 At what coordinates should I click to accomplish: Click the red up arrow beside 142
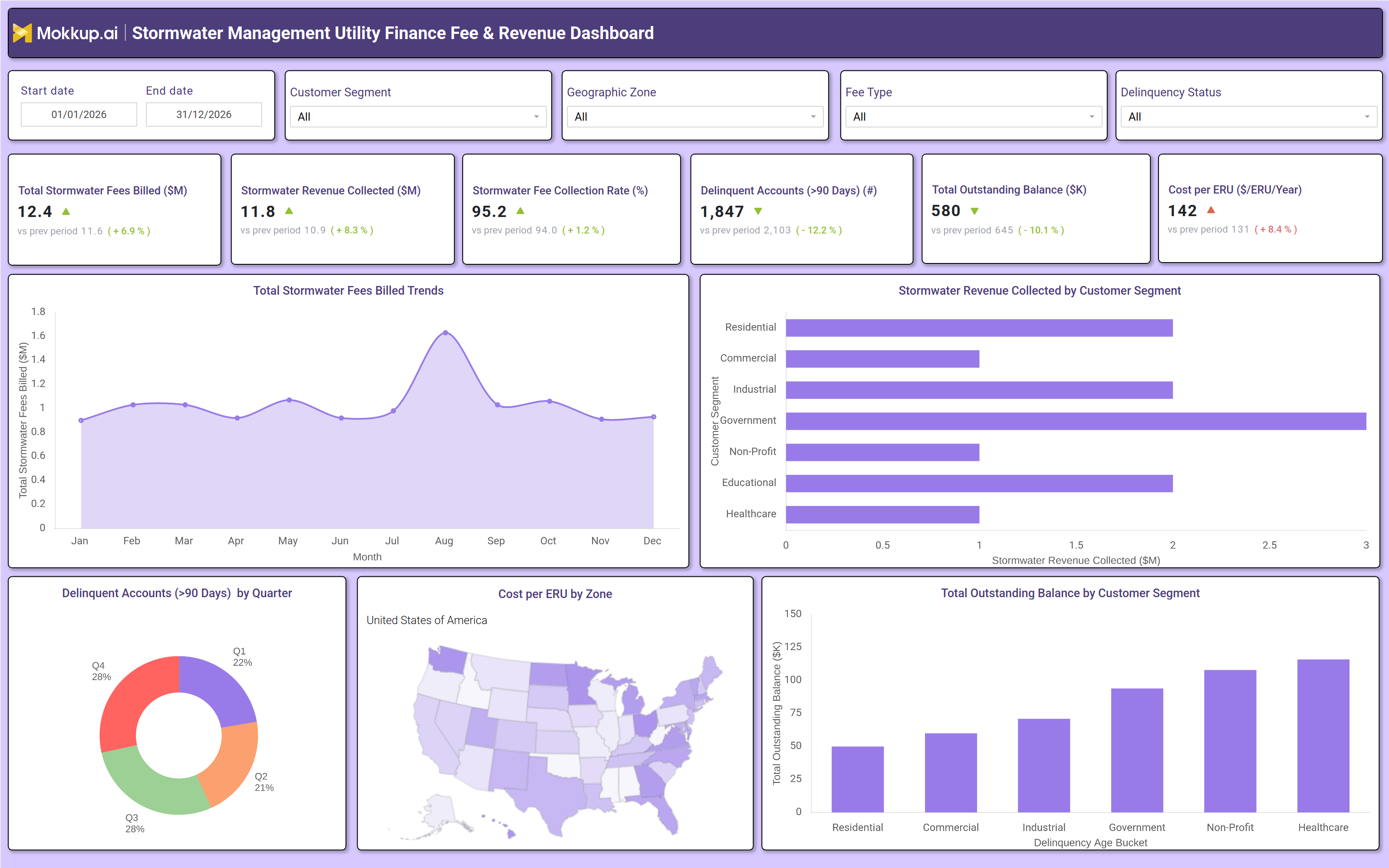(1211, 210)
